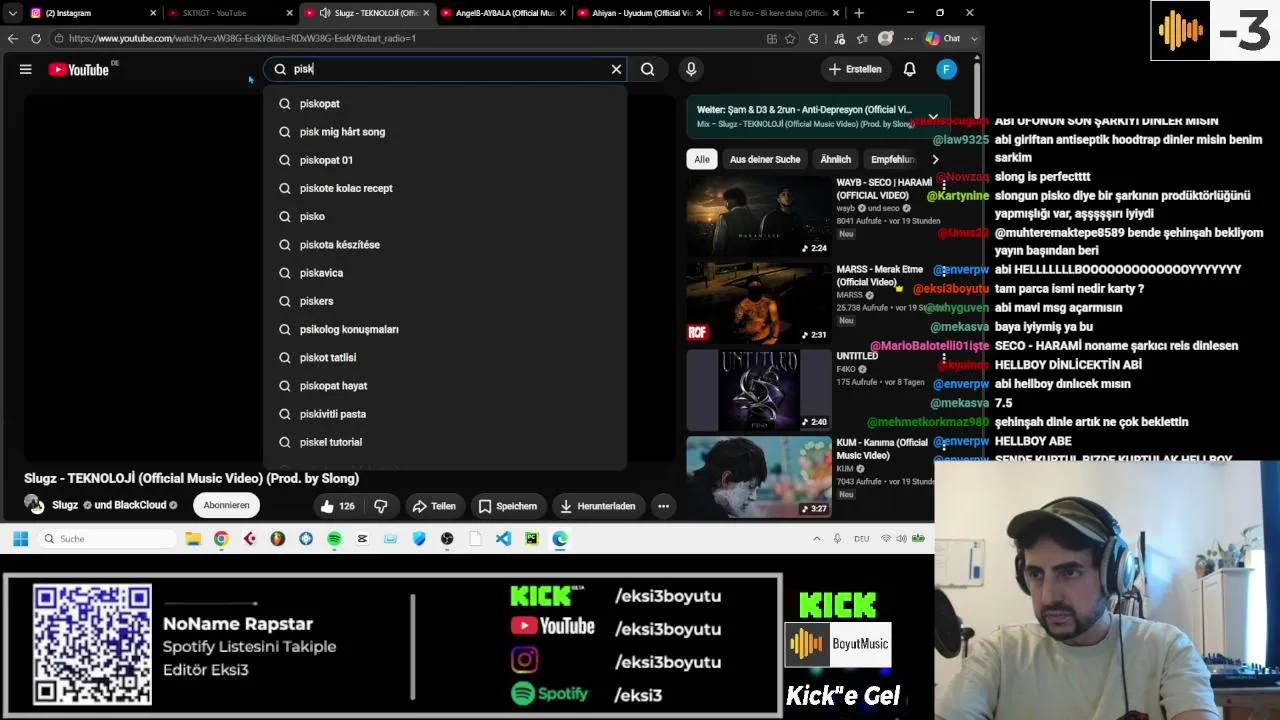Select the 'piskel tutorial' suggestion
Viewport: 1280px width, 720px height.
[445, 442]
